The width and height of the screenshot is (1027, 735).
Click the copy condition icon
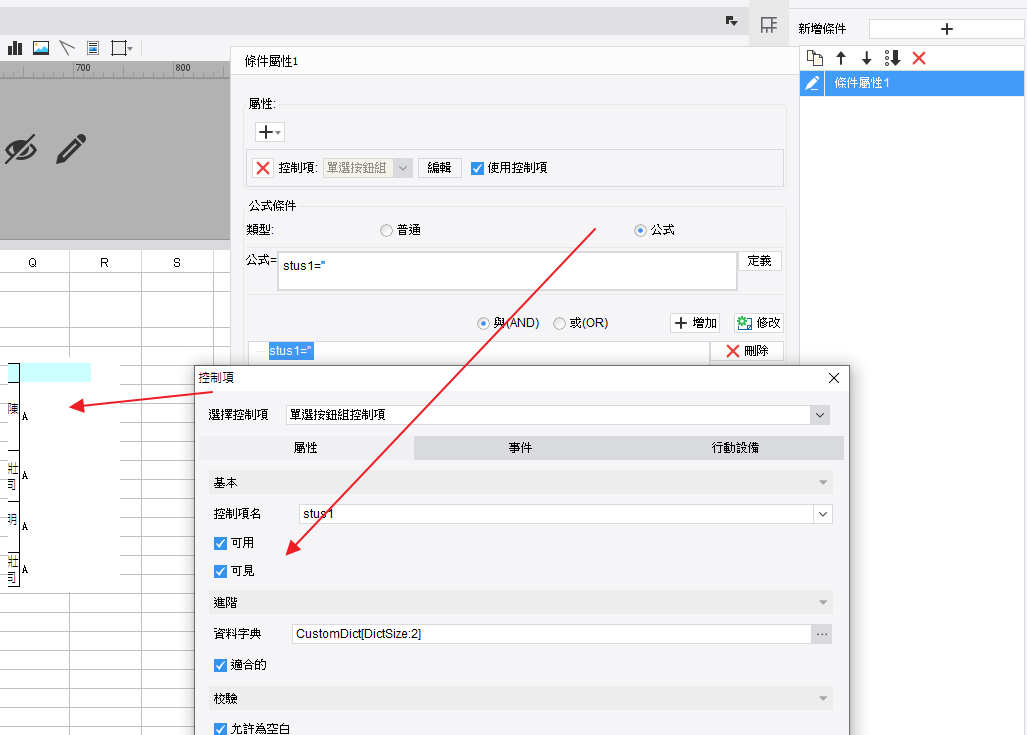(815, 58)
